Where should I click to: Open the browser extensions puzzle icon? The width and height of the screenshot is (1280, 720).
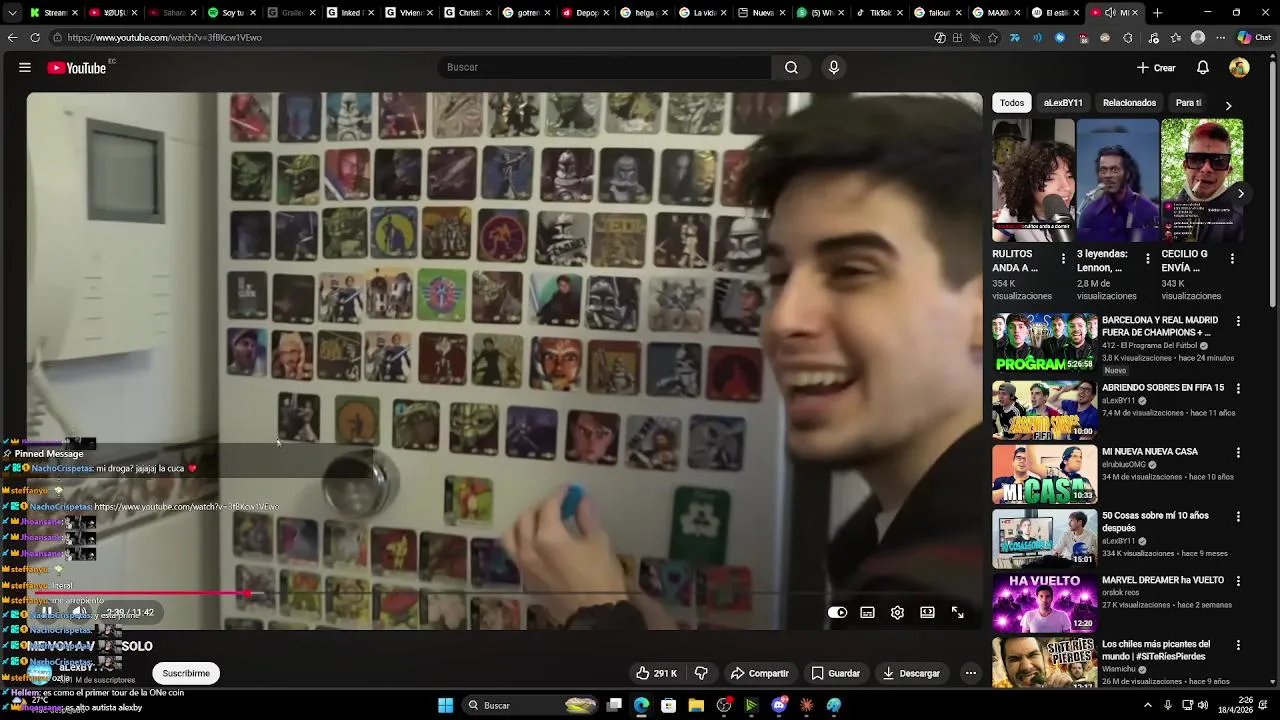[x=1128, y=37]
